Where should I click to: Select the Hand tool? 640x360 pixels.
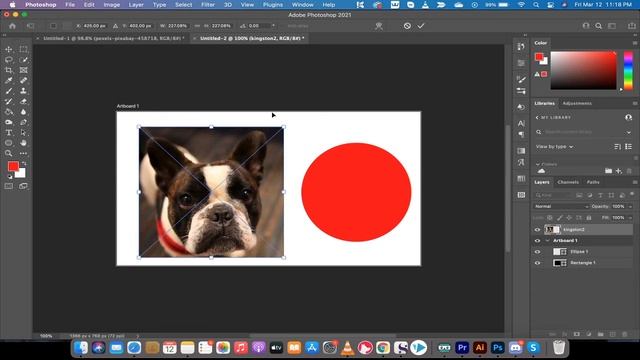[23, 143]
